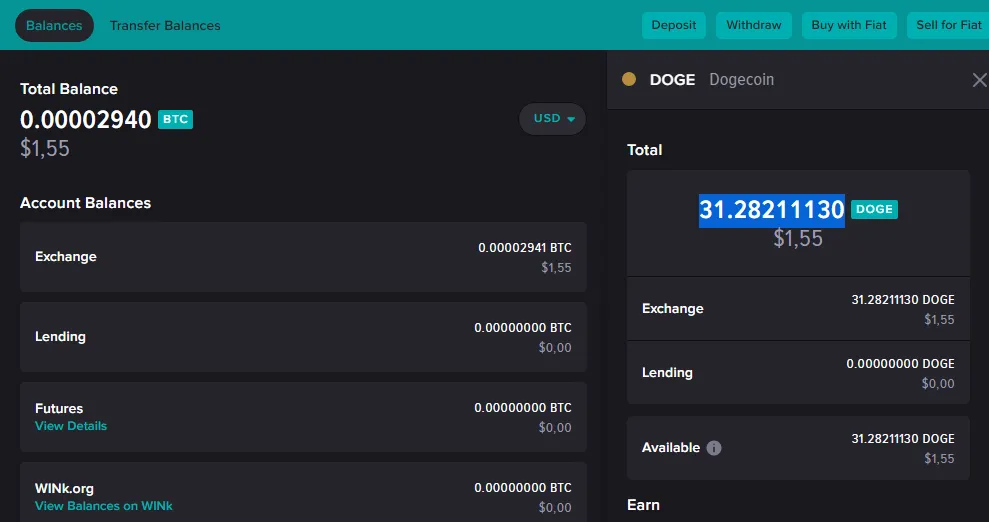Click the Withdraw button
Image resolution: width=989 pixels, height=522 pixels.
[x=754, y=25]
